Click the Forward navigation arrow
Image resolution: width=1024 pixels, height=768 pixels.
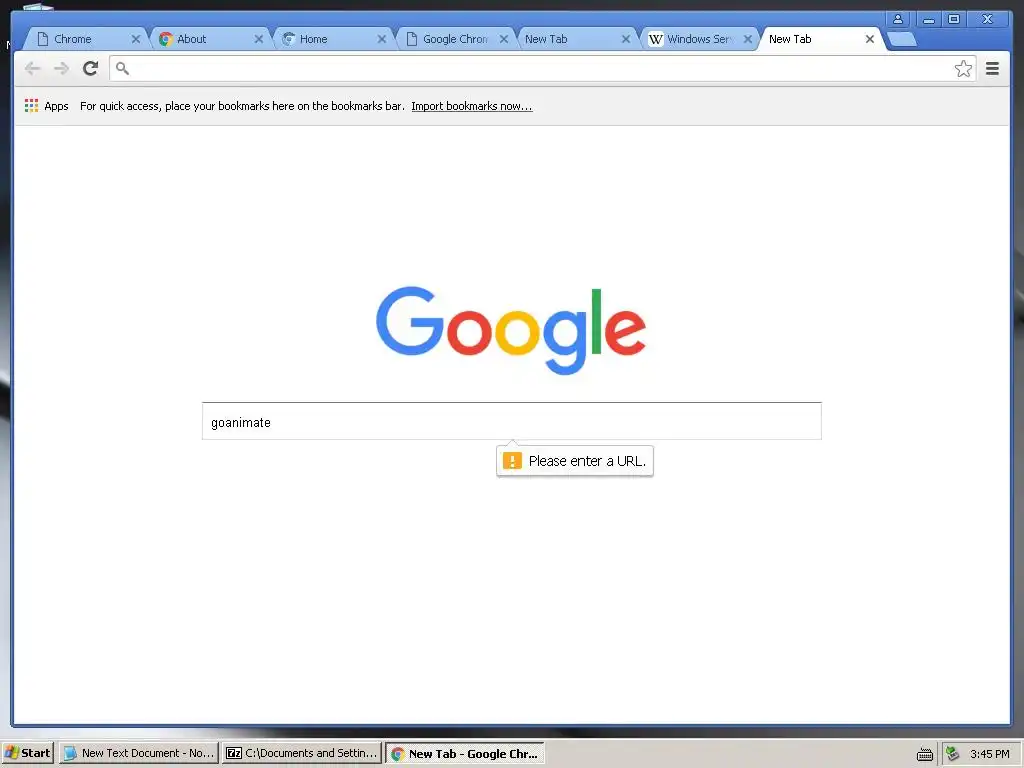click(x=61, y=69)
